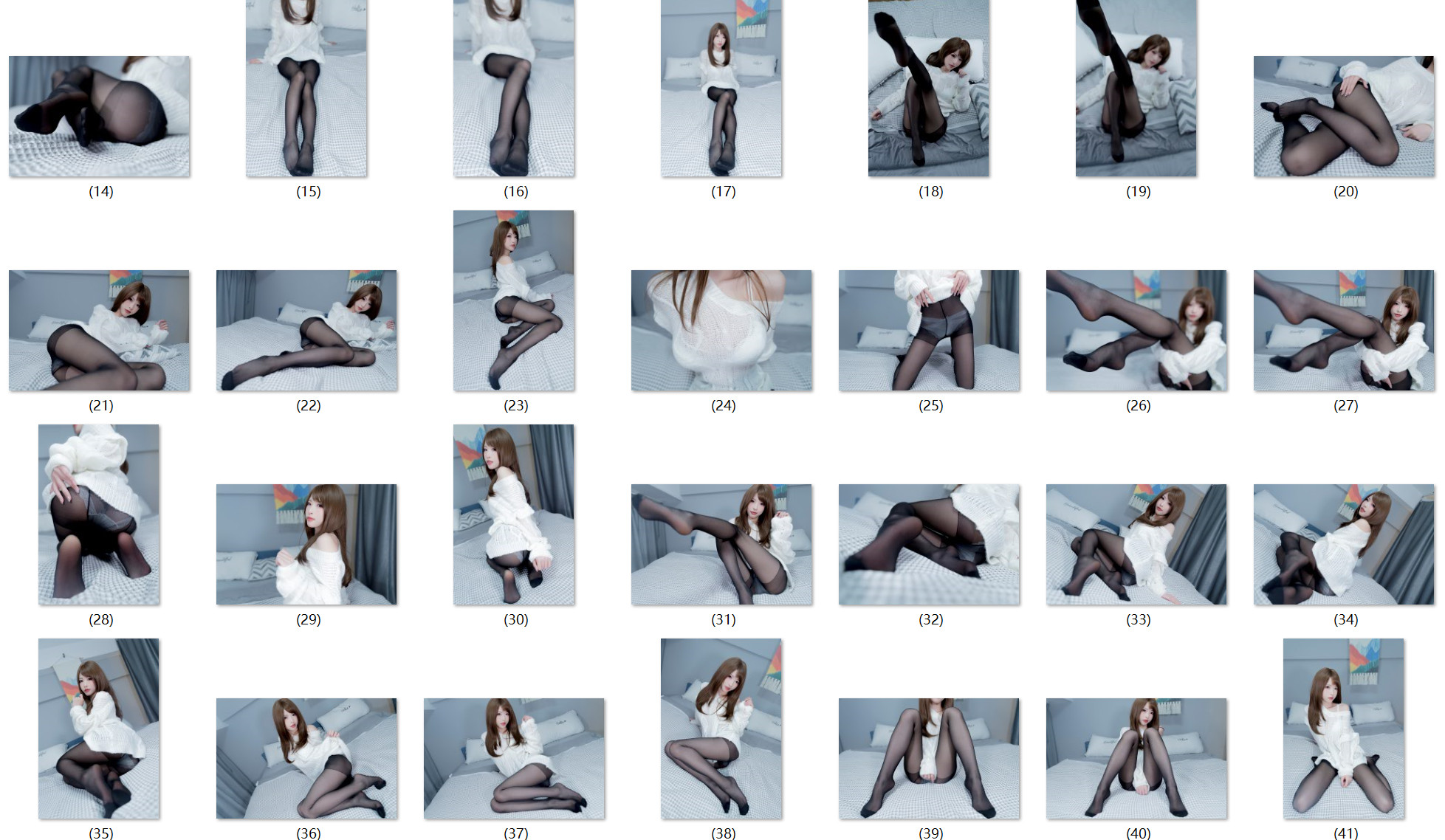The height and width of the screenshot is (840, 1445).
Task: Select image thumbnail (18)
Action: pos(929,88)
